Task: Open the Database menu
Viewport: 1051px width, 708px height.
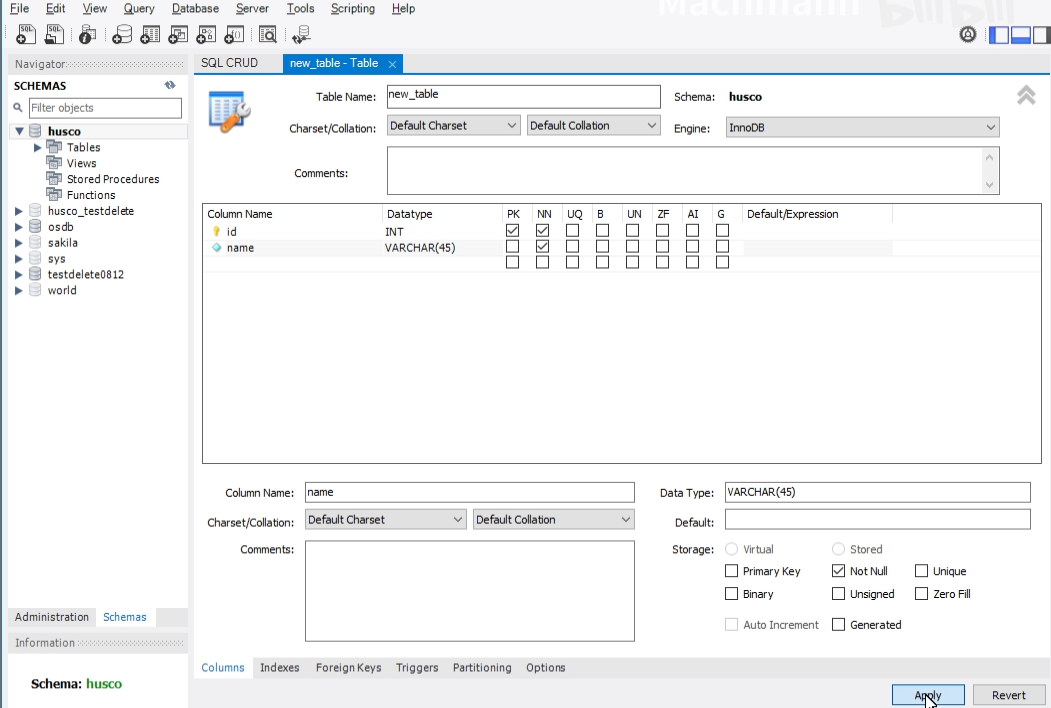Action: click(195, 9)
